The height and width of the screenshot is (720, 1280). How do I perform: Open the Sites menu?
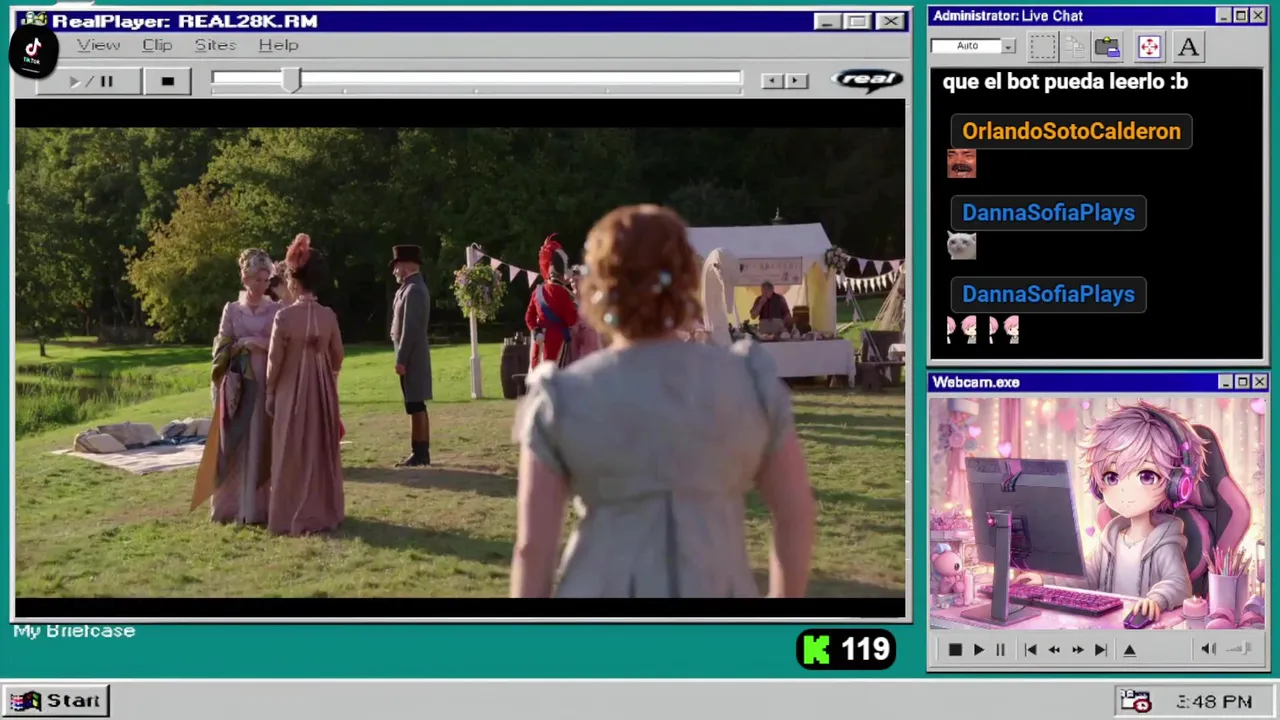[x=215, y=45]
